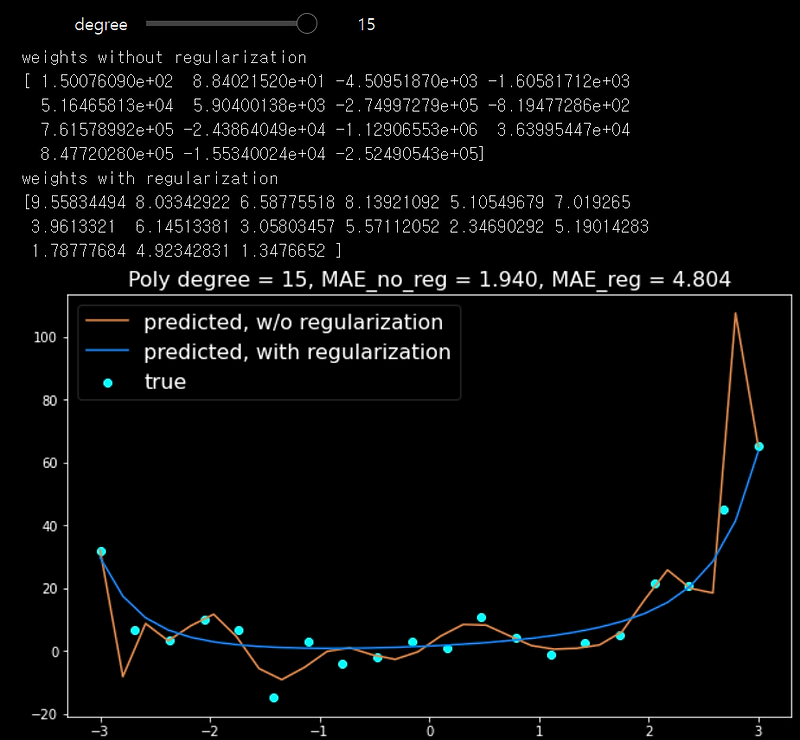
Task: Toggle 'predicted, w/o regularization' legend entry
Action: [x=294, y=322]
